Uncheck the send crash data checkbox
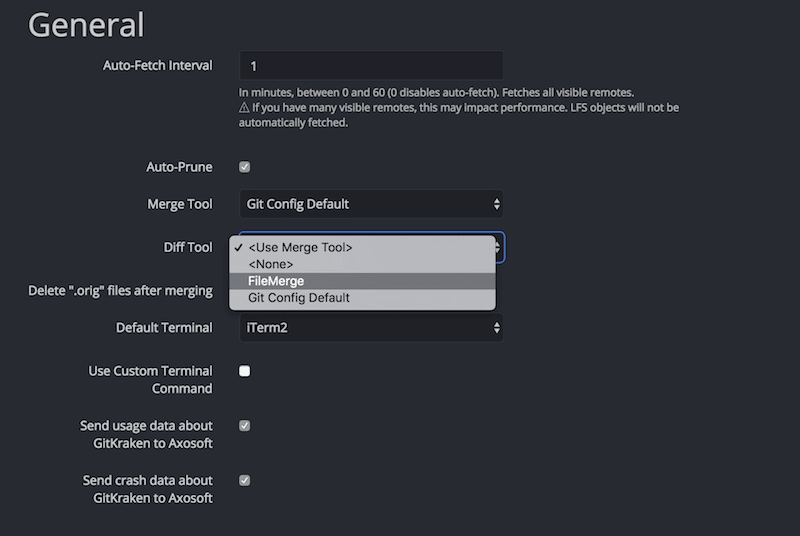This screenshot has width=800, height=536. [245, 480]
